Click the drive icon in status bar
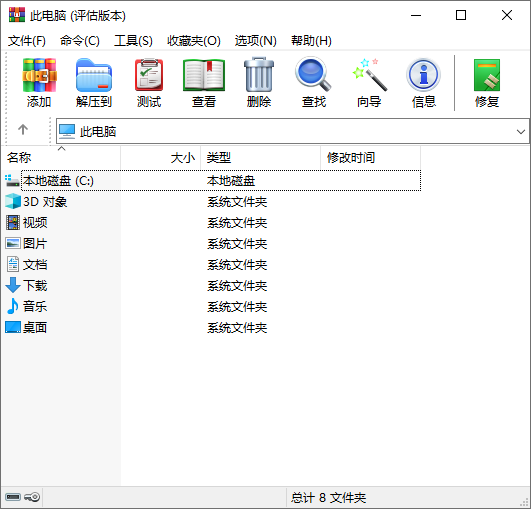The width and height of the screenshot is (531, 509). click(13, 497)
